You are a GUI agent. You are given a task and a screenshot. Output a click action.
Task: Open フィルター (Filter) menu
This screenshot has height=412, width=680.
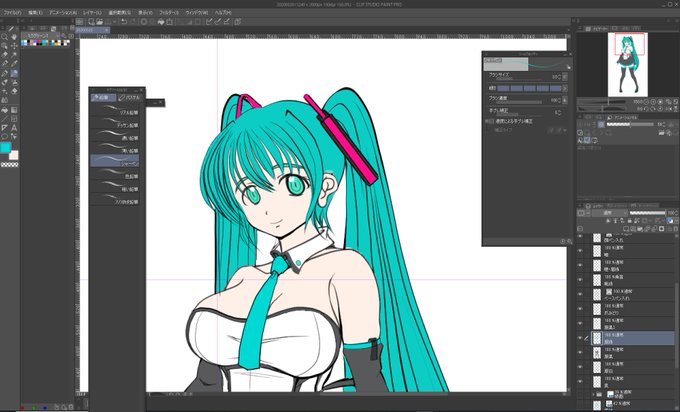pos(169,13)
